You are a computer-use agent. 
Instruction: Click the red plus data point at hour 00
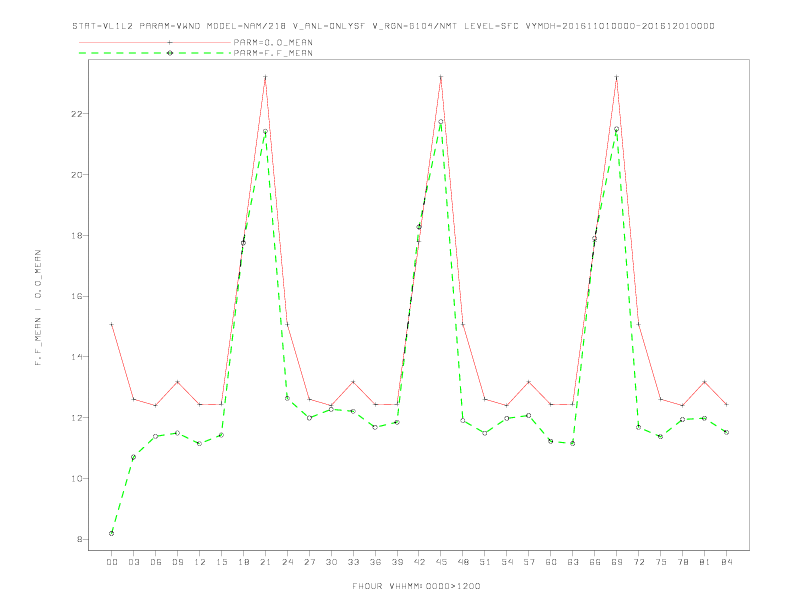[112, 324]
